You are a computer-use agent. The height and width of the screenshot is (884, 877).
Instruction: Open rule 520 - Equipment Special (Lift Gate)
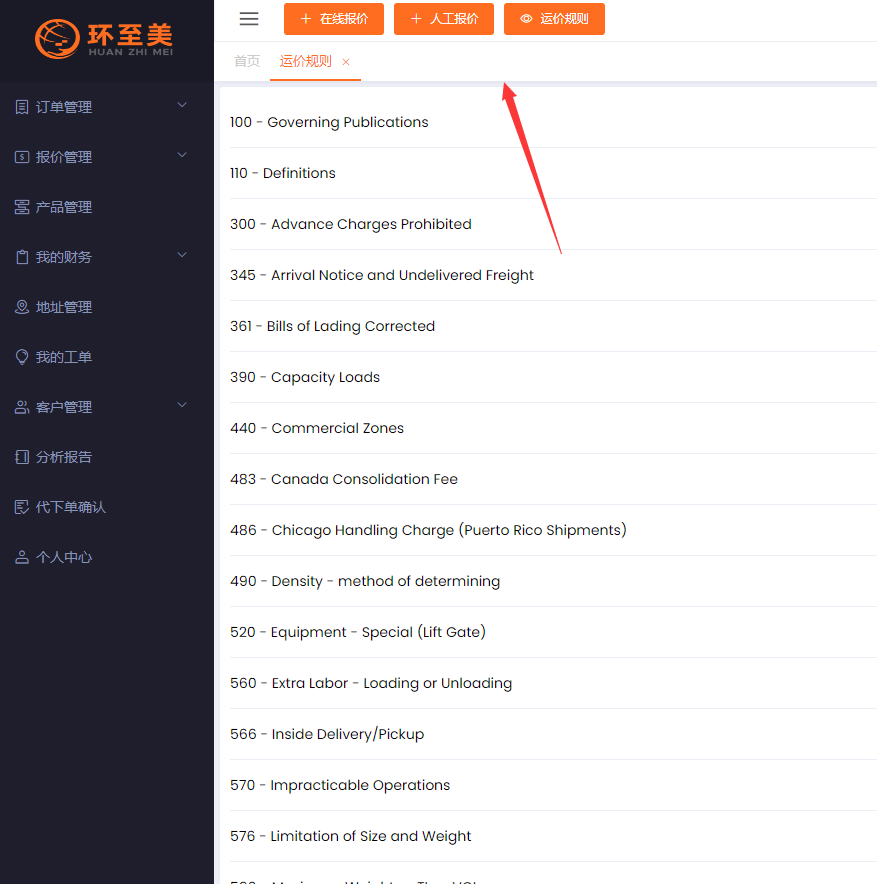[358, 632]
